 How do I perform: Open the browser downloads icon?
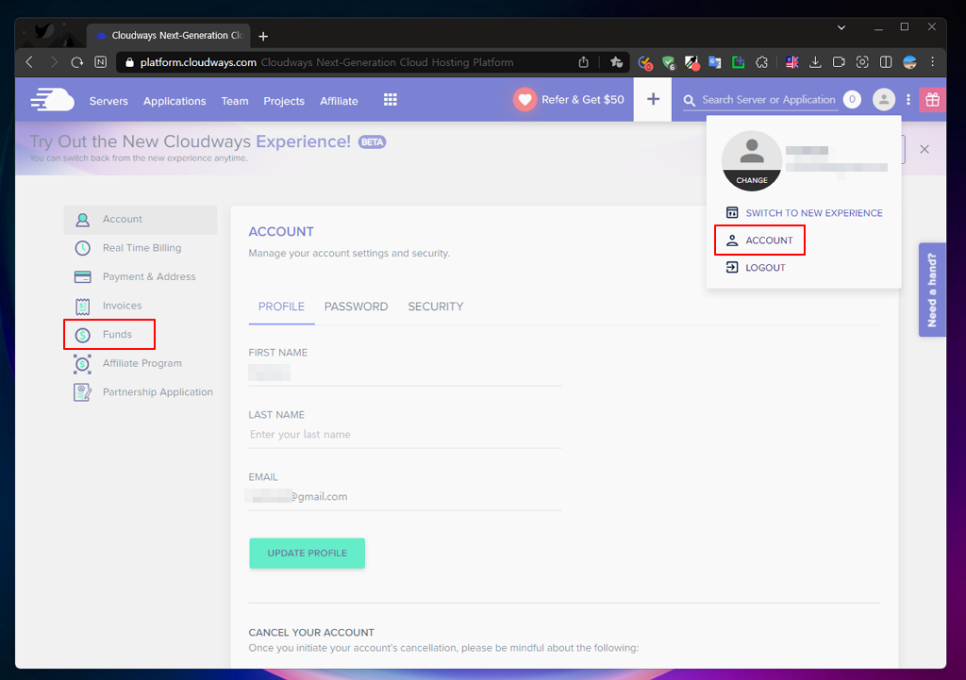point(815,62)
